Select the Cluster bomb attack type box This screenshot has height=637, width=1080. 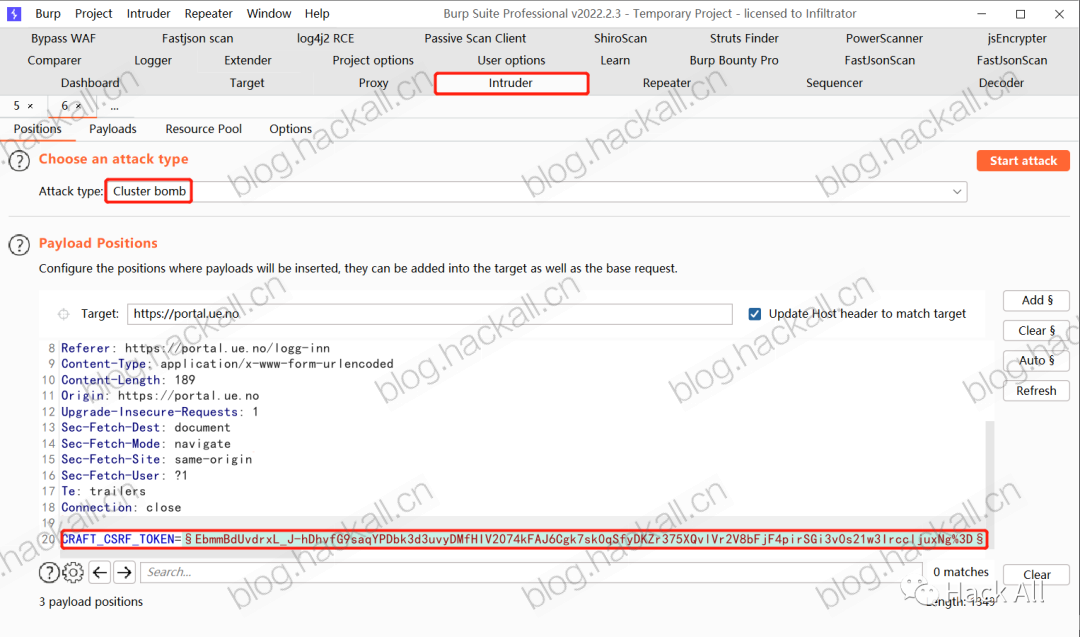(149, 191)
